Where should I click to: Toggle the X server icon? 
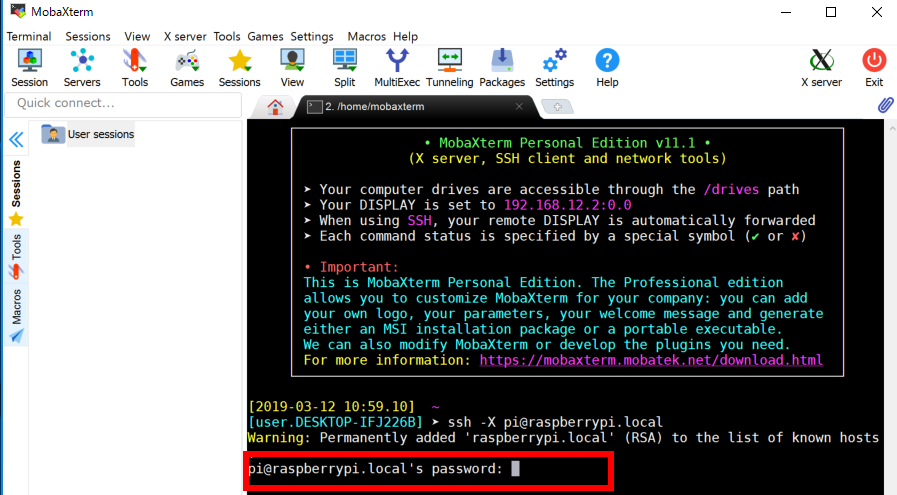[x=821, y=68]
